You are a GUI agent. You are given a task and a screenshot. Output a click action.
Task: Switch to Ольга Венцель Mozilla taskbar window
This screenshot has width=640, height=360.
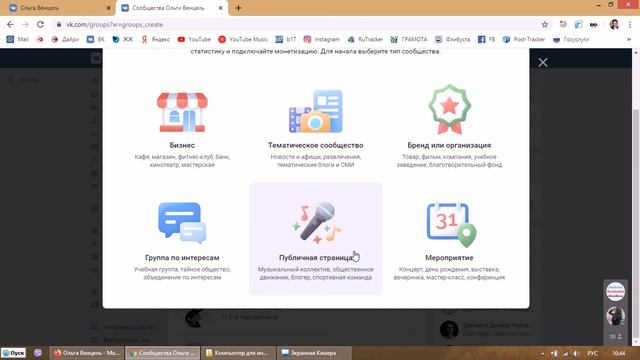pos(87,353)
